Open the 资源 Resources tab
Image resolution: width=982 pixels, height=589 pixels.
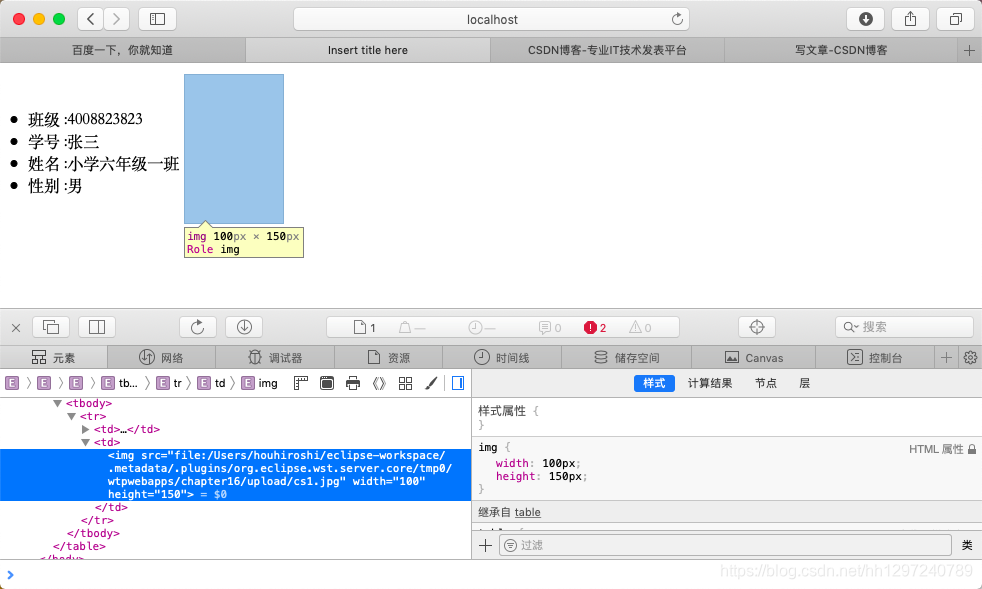click(x=388, y=358)
